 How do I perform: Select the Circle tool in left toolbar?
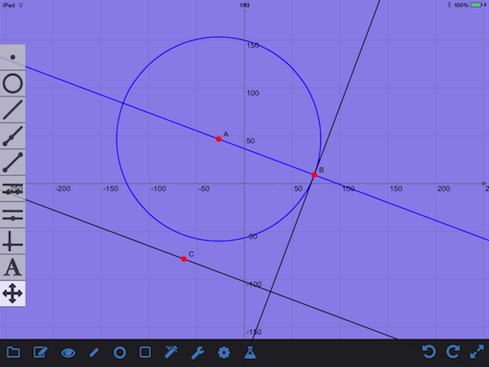coord(13,83)
